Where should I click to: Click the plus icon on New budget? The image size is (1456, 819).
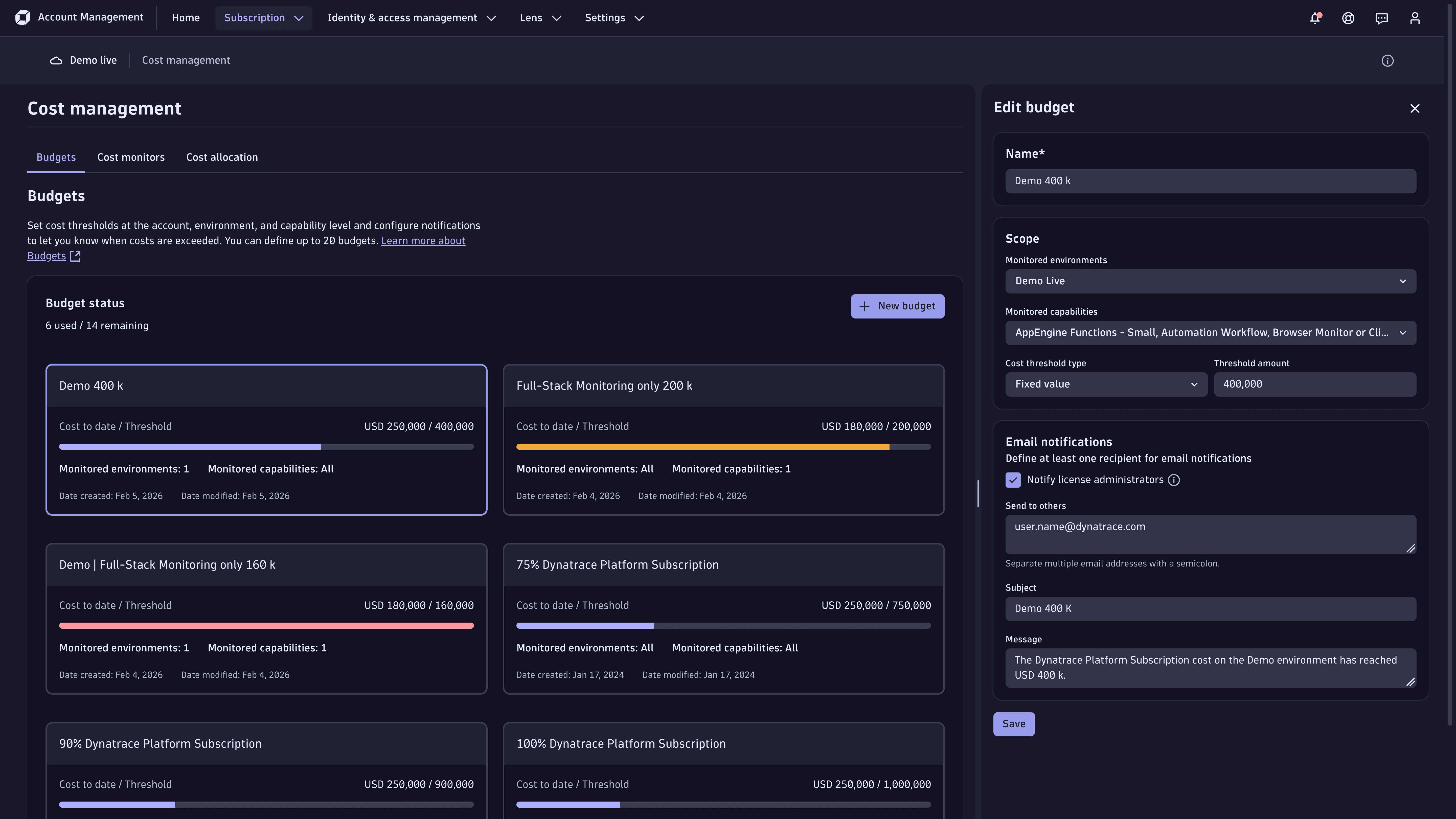tap(864, 306)
